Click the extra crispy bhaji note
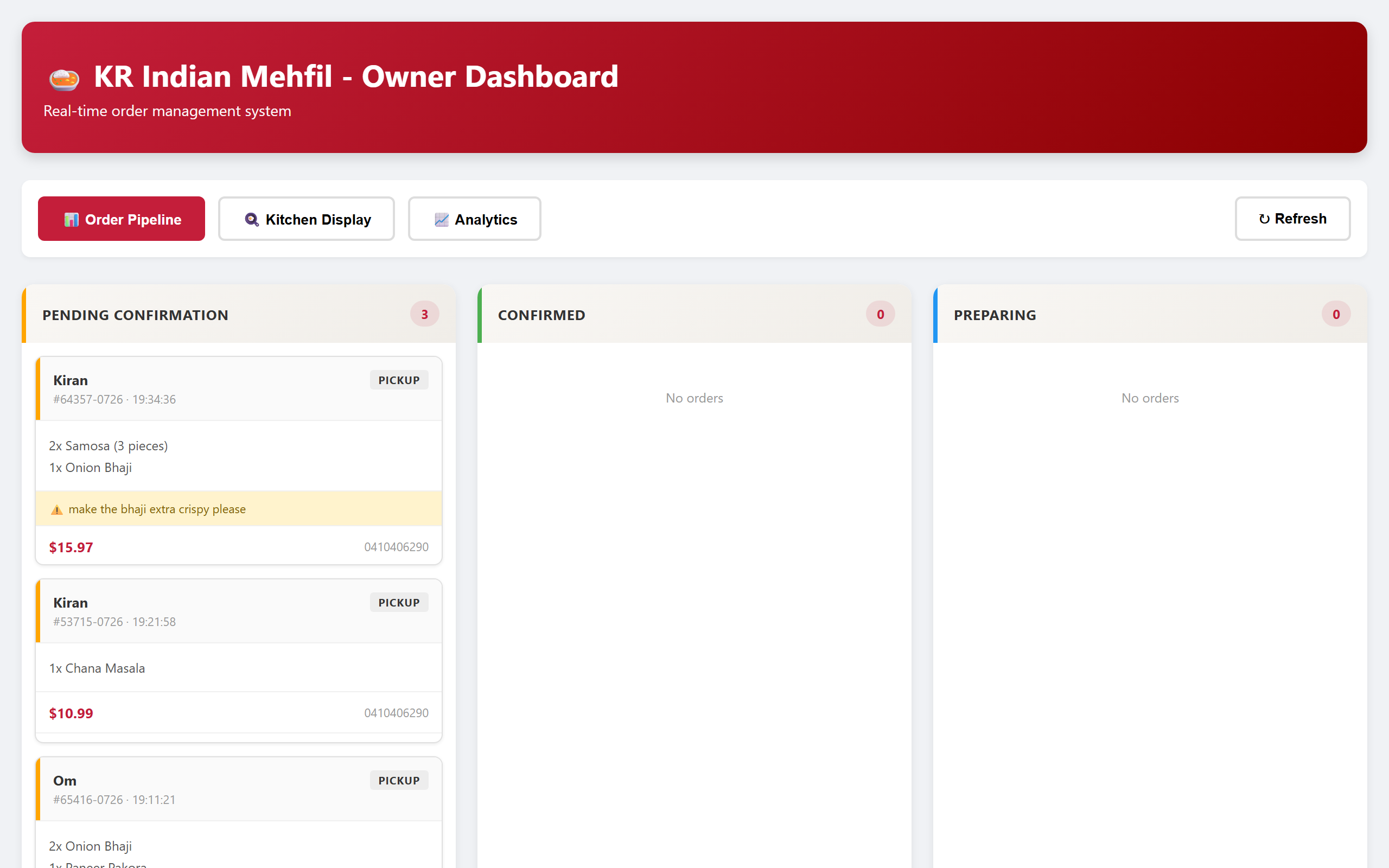Viewport: 1389px width, 868px height. (239, 509)
